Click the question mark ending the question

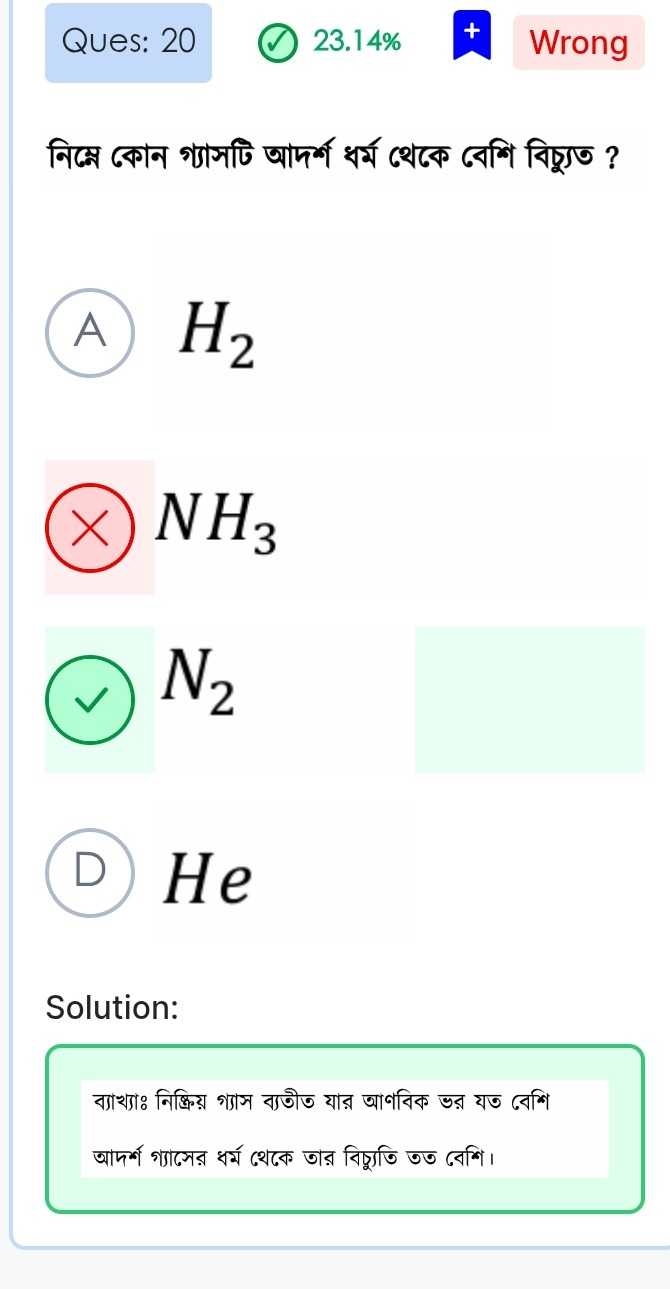pyautogui.click(x=610, y=159)
